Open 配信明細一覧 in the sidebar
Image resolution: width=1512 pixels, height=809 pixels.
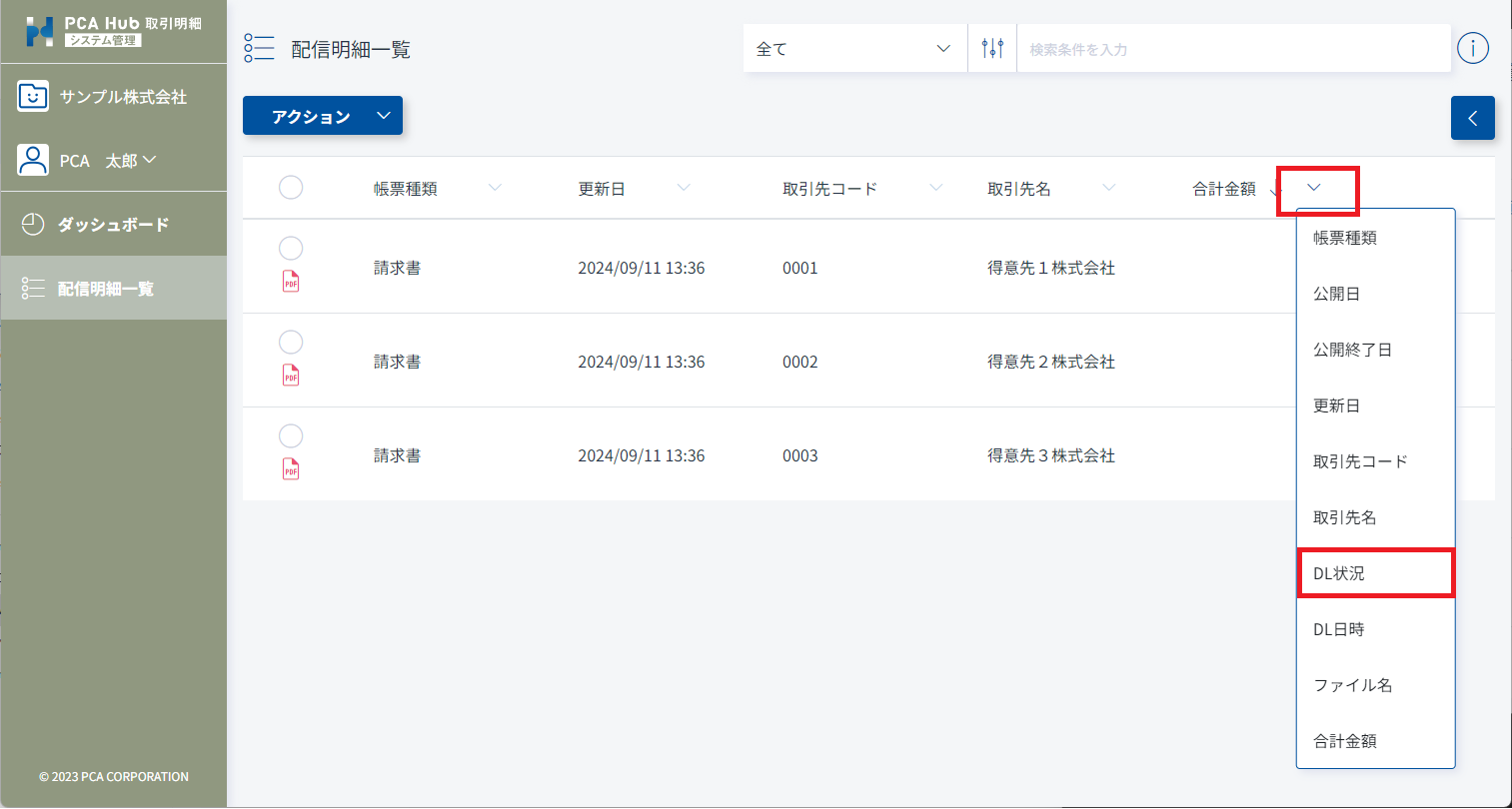(114, 288)
